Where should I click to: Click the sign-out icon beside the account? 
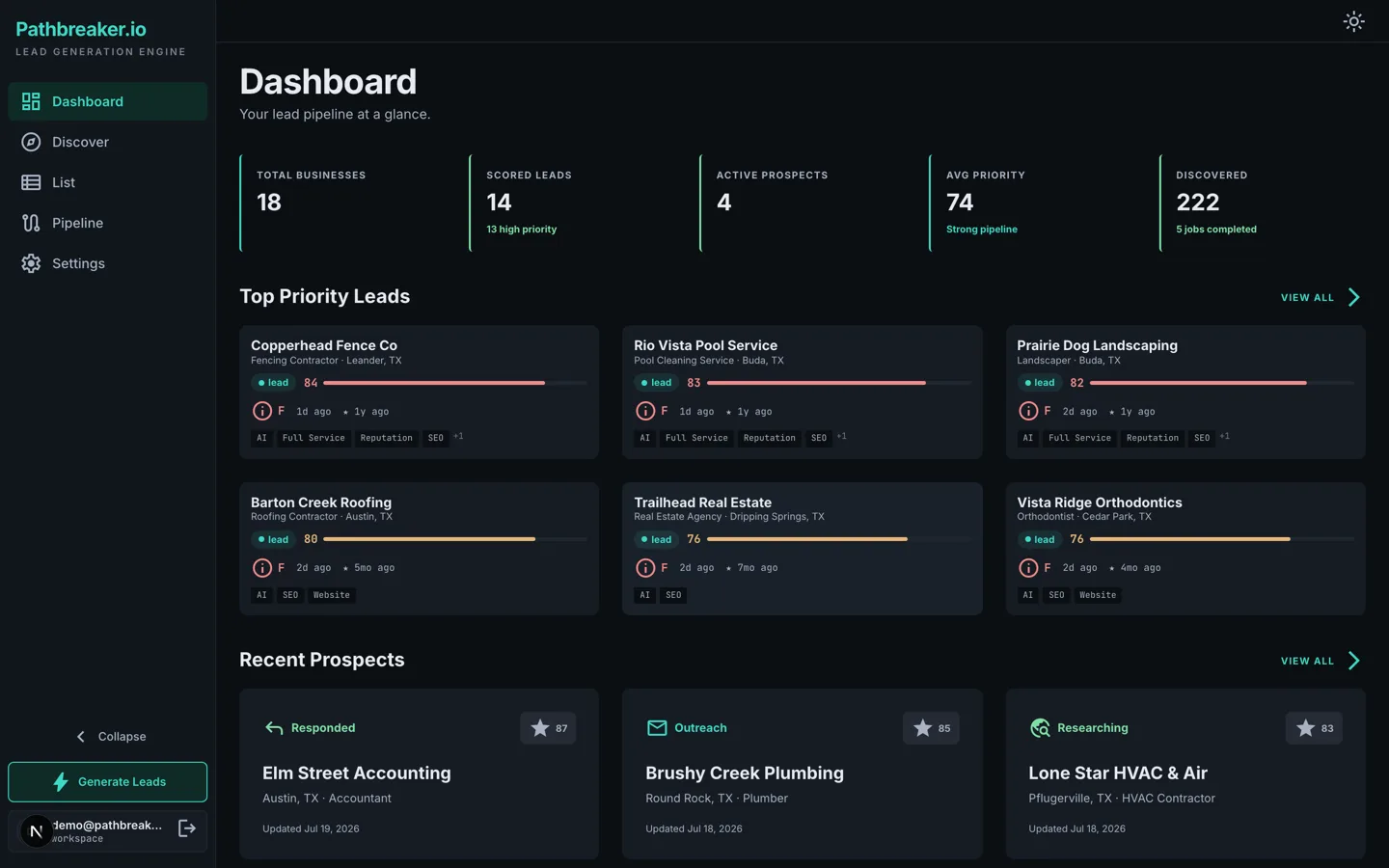pyautogui.click(x=187, y=828)
